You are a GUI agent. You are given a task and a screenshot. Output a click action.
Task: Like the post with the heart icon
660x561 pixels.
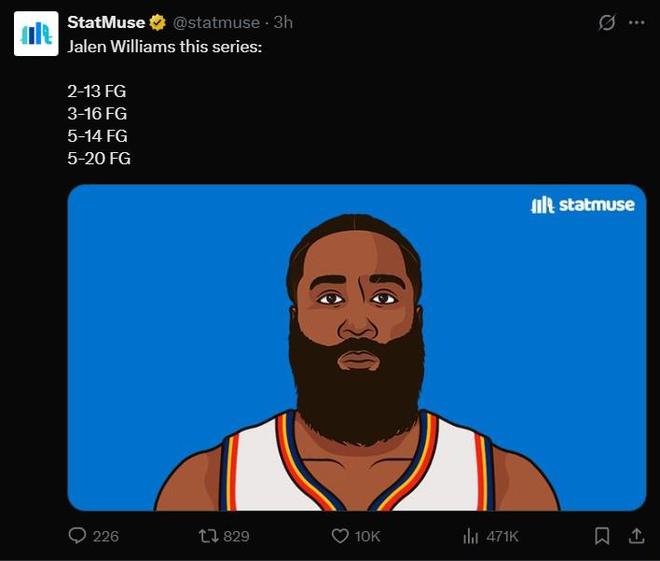point(340,536)
